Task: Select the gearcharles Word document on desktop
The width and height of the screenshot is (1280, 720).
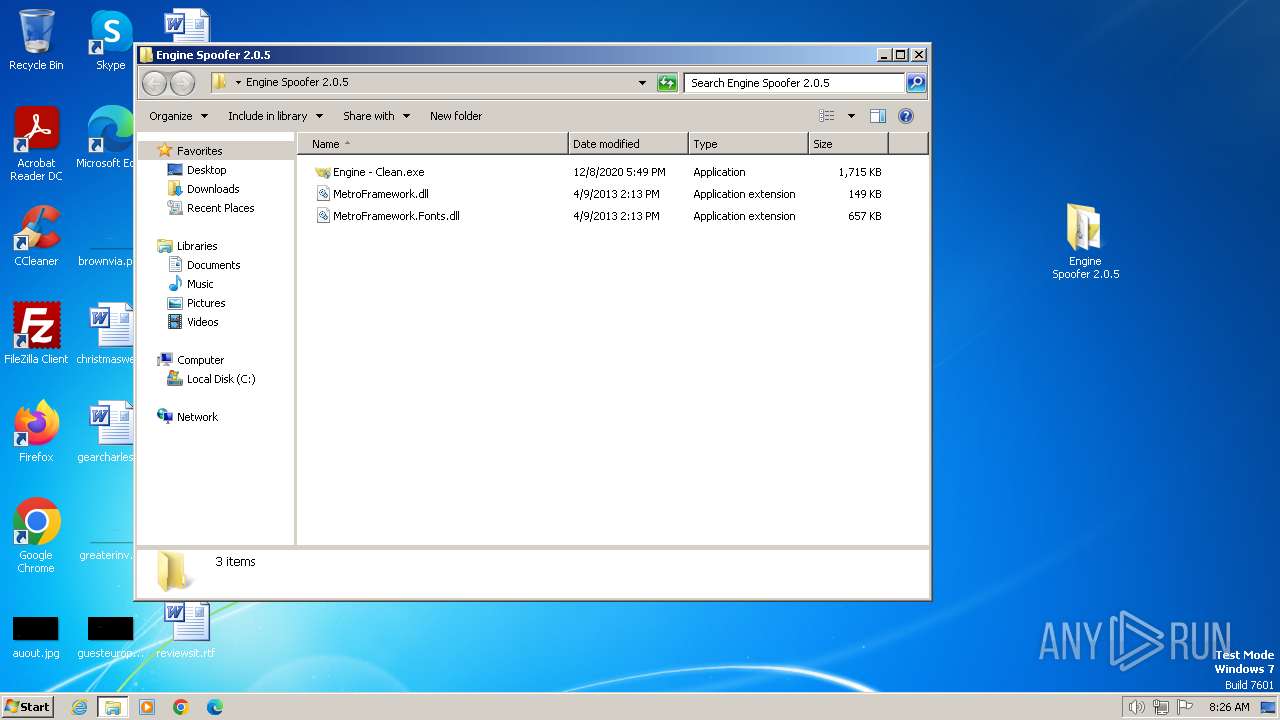Action: point(106,432)
